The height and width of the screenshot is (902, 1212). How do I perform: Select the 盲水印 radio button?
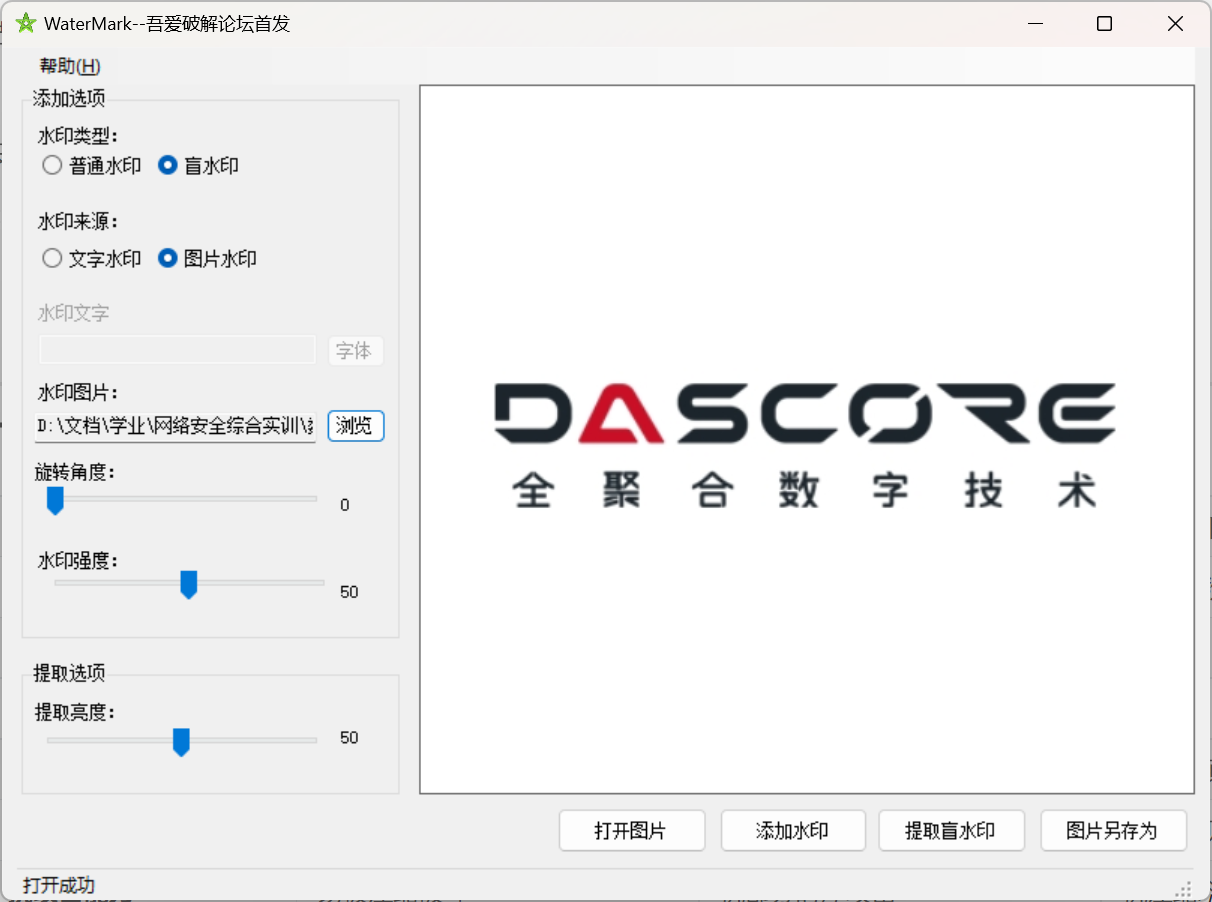pyautogui.click(x=198, y=166)
